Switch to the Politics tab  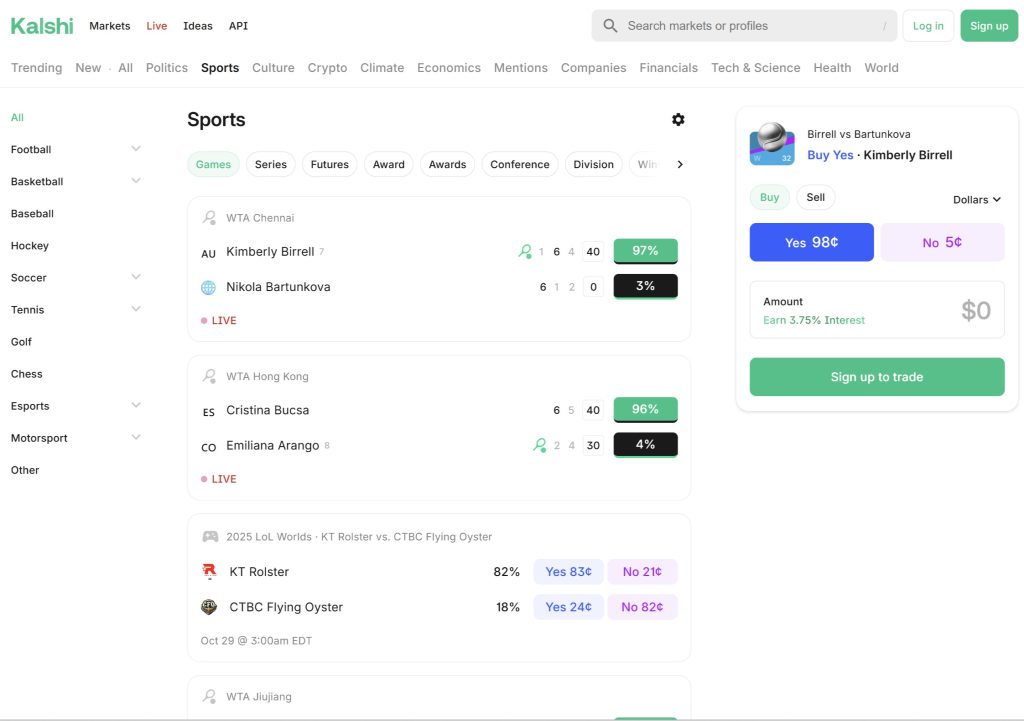pyautogui.click(x=166, y=67)
